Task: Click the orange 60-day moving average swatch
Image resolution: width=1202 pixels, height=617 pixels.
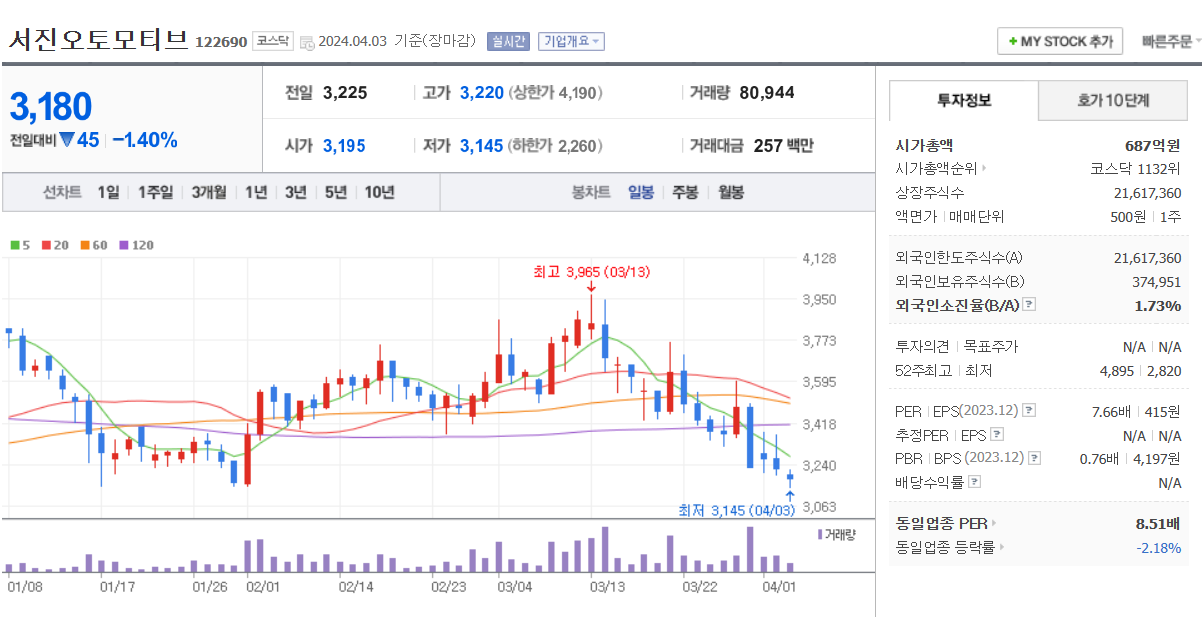Action: (x=85, y=245)
